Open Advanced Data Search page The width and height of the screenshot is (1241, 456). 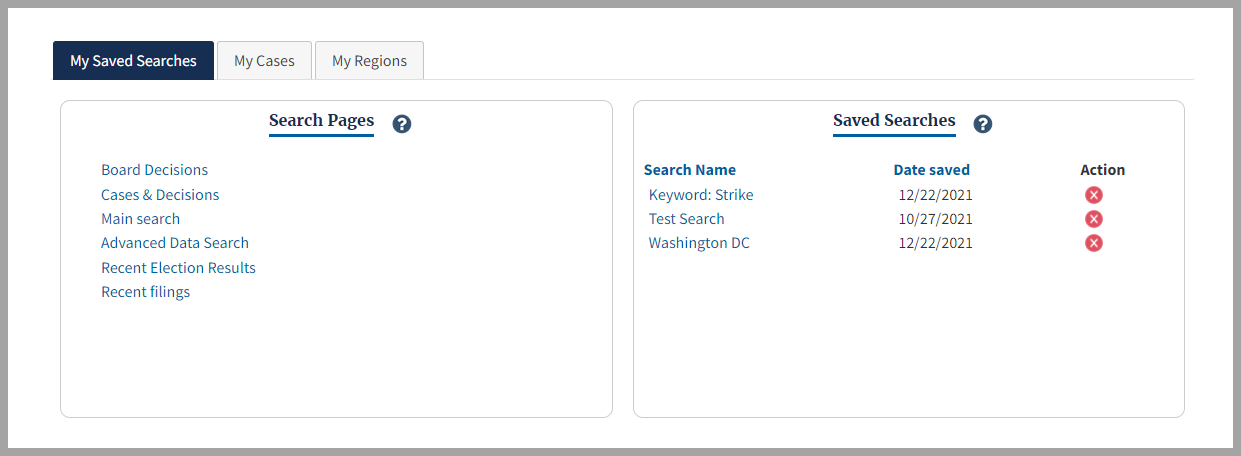(175, 243)
